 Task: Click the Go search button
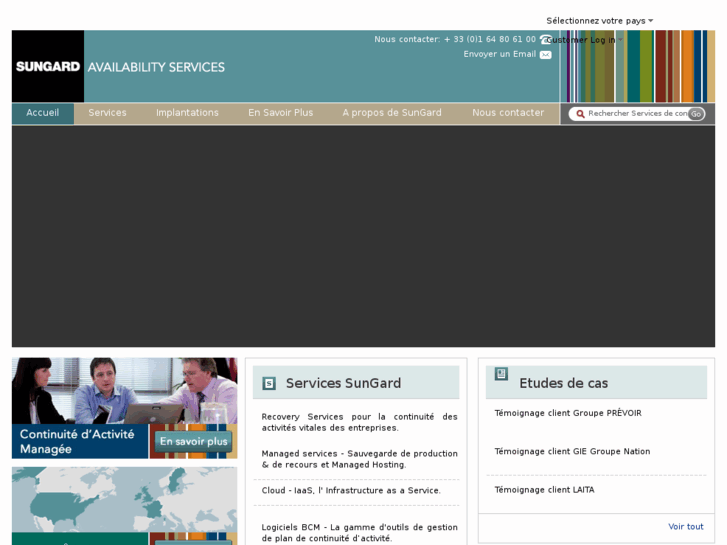[696, 114]
